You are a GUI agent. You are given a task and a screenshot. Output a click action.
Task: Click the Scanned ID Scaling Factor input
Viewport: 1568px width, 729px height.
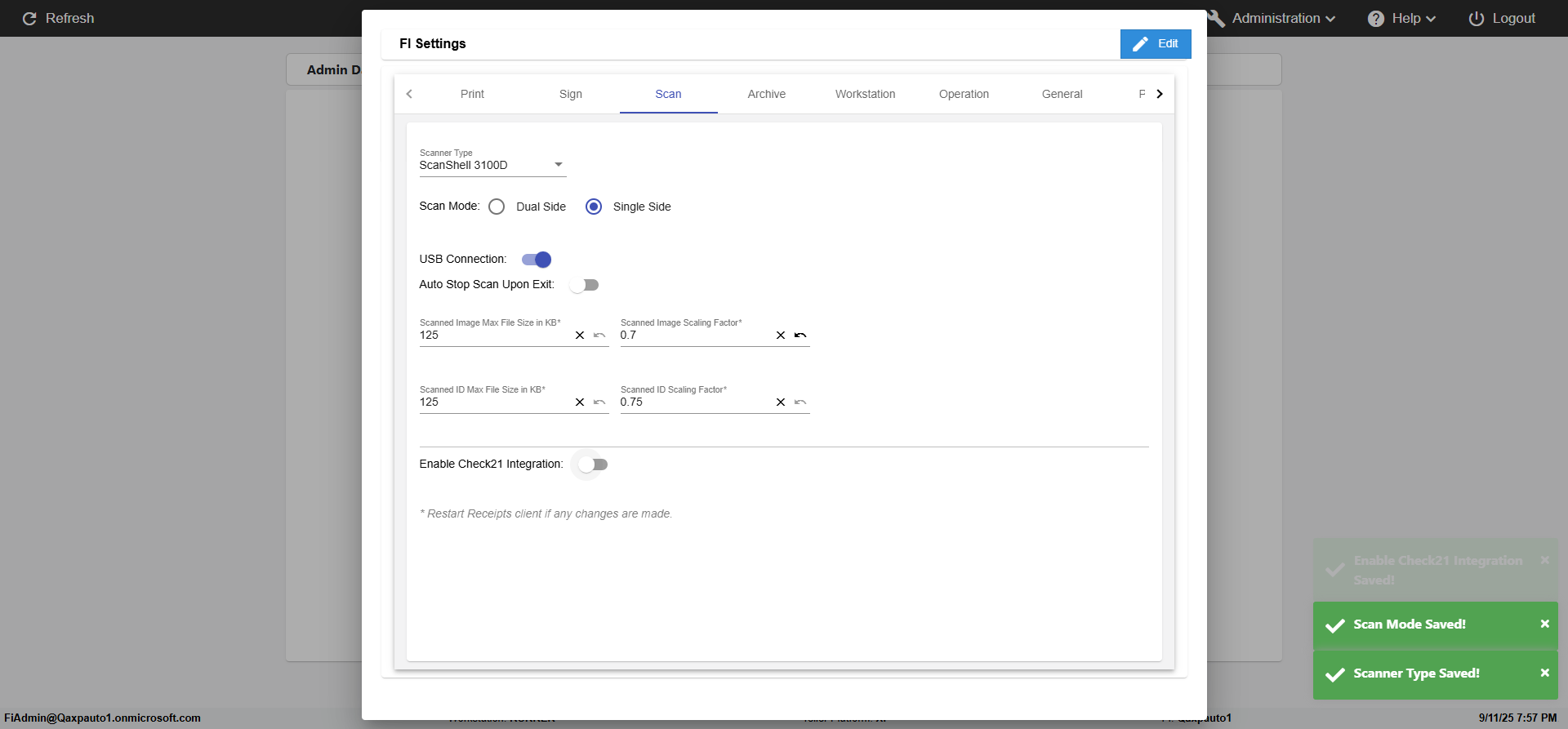click(694, 402)
